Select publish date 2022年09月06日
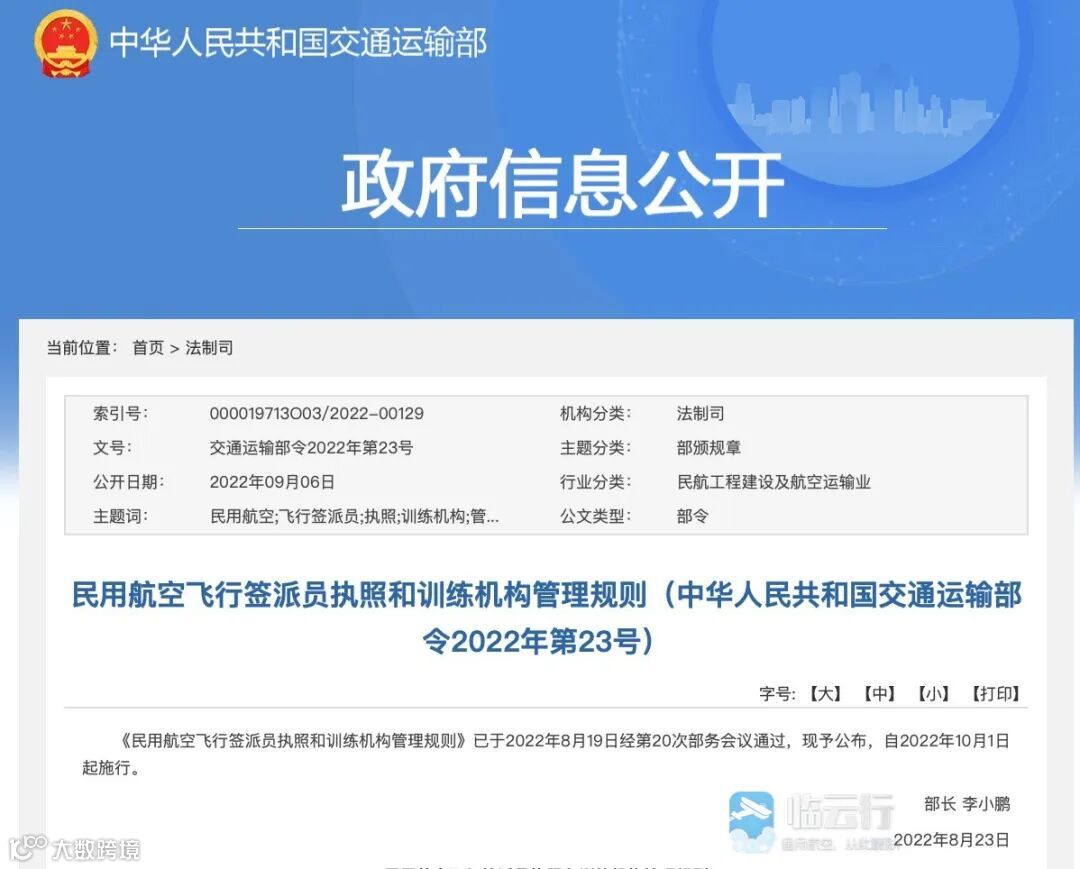This screenshot has height=869, width=1080. tap(272, 482)
